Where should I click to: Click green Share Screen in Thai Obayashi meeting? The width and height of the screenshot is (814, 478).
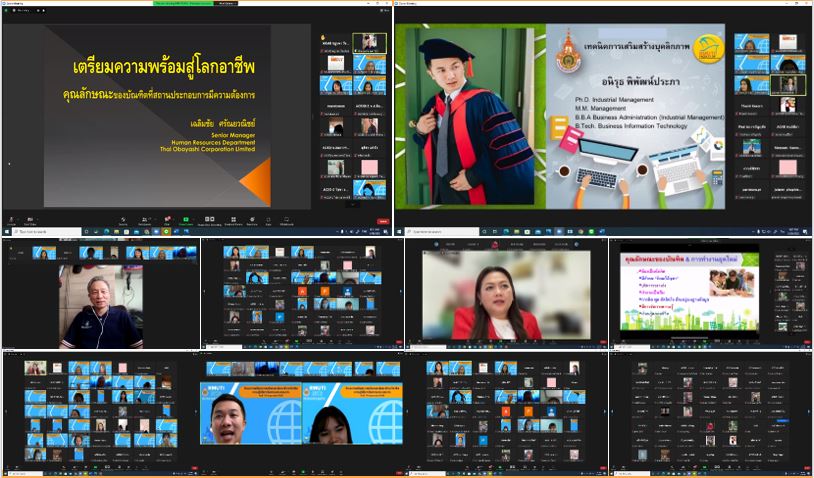(185, 220)
